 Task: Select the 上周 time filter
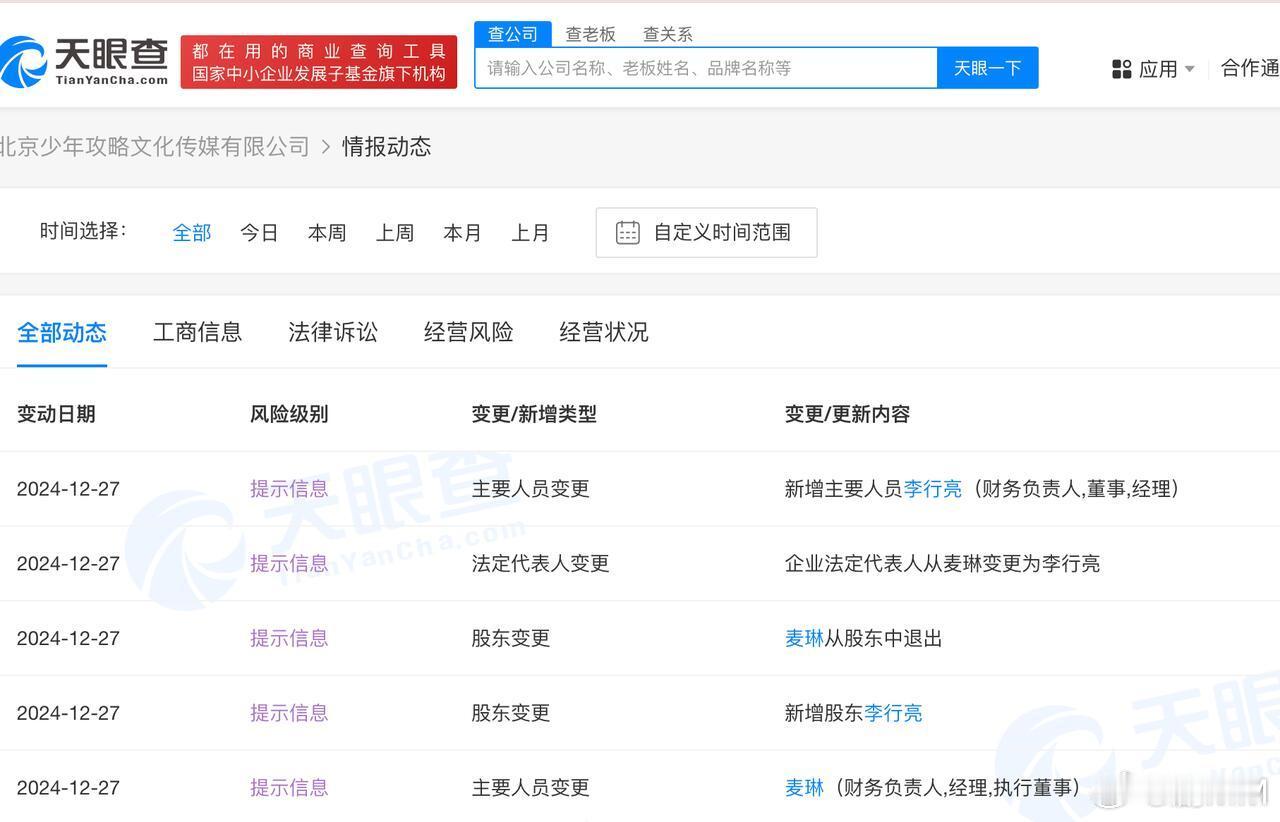pos(395,233)
